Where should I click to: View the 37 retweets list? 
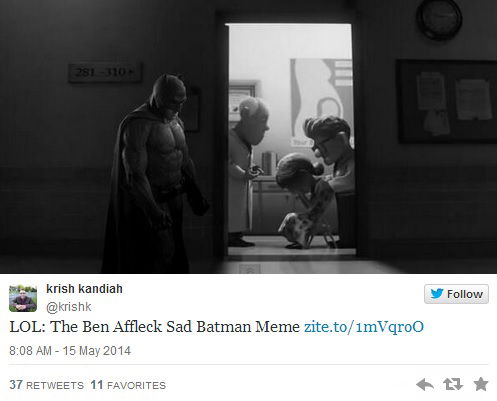(x=46, y=385)
